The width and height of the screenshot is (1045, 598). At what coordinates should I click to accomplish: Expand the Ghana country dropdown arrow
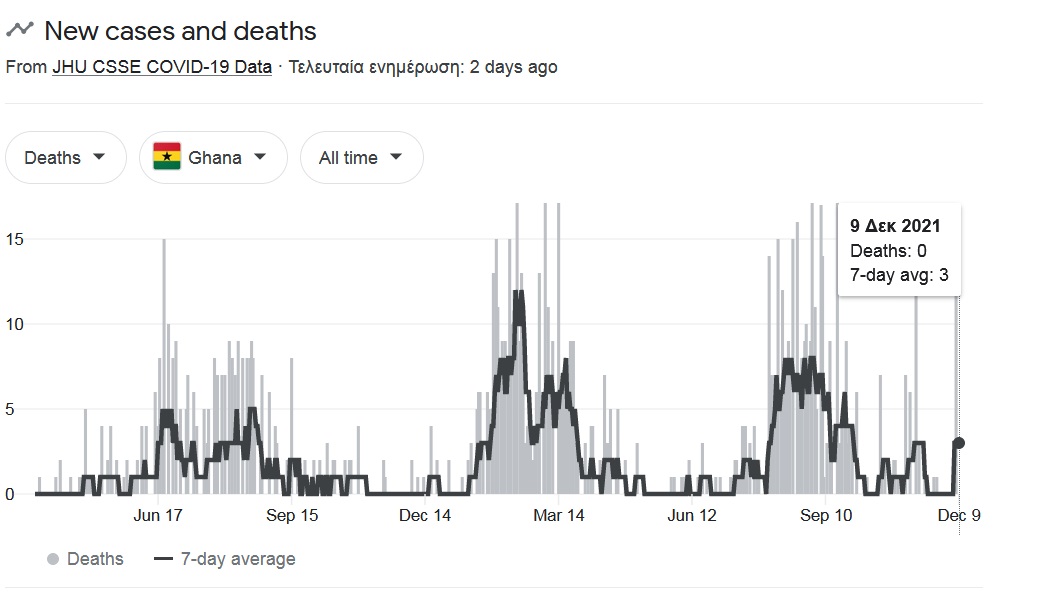point(260,157)
